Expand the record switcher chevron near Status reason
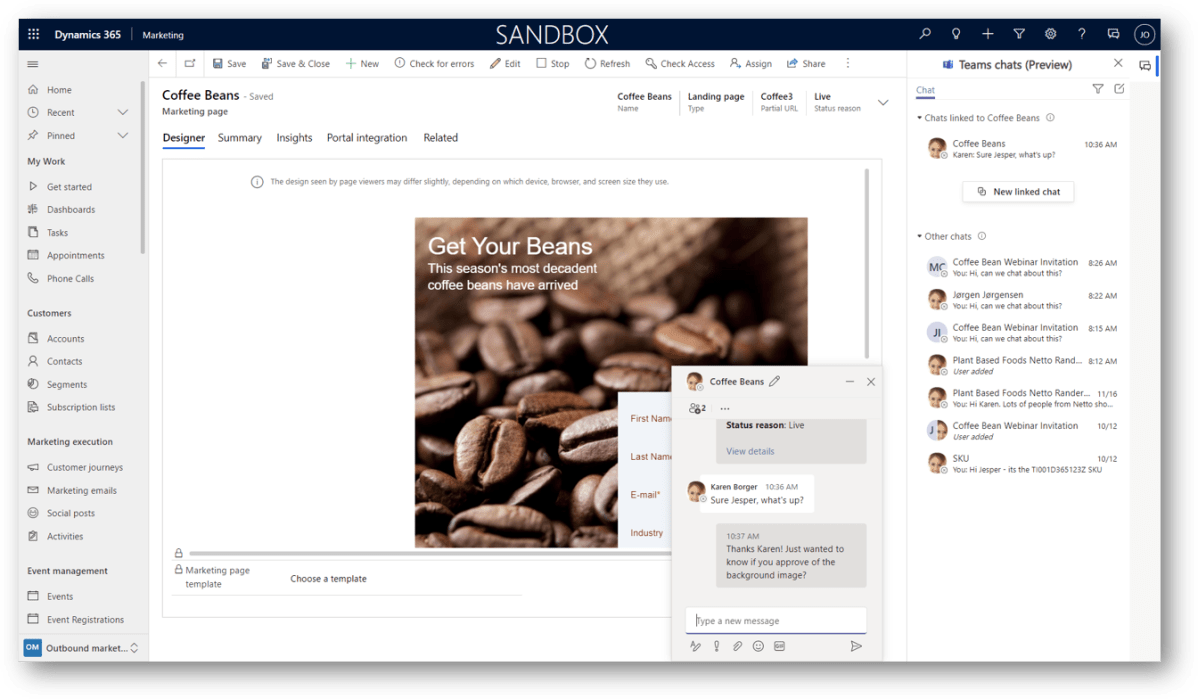The height and width of the screenshot is (699, 1198). [883, 101]
